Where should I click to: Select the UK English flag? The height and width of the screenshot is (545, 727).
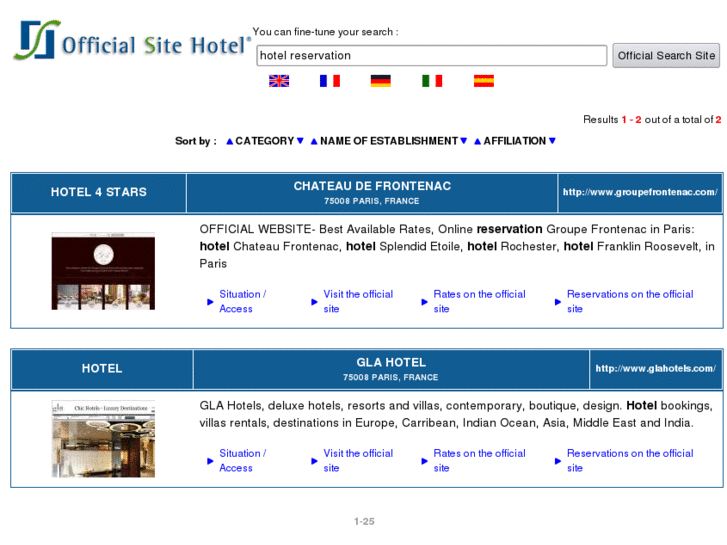coord(279,81)
